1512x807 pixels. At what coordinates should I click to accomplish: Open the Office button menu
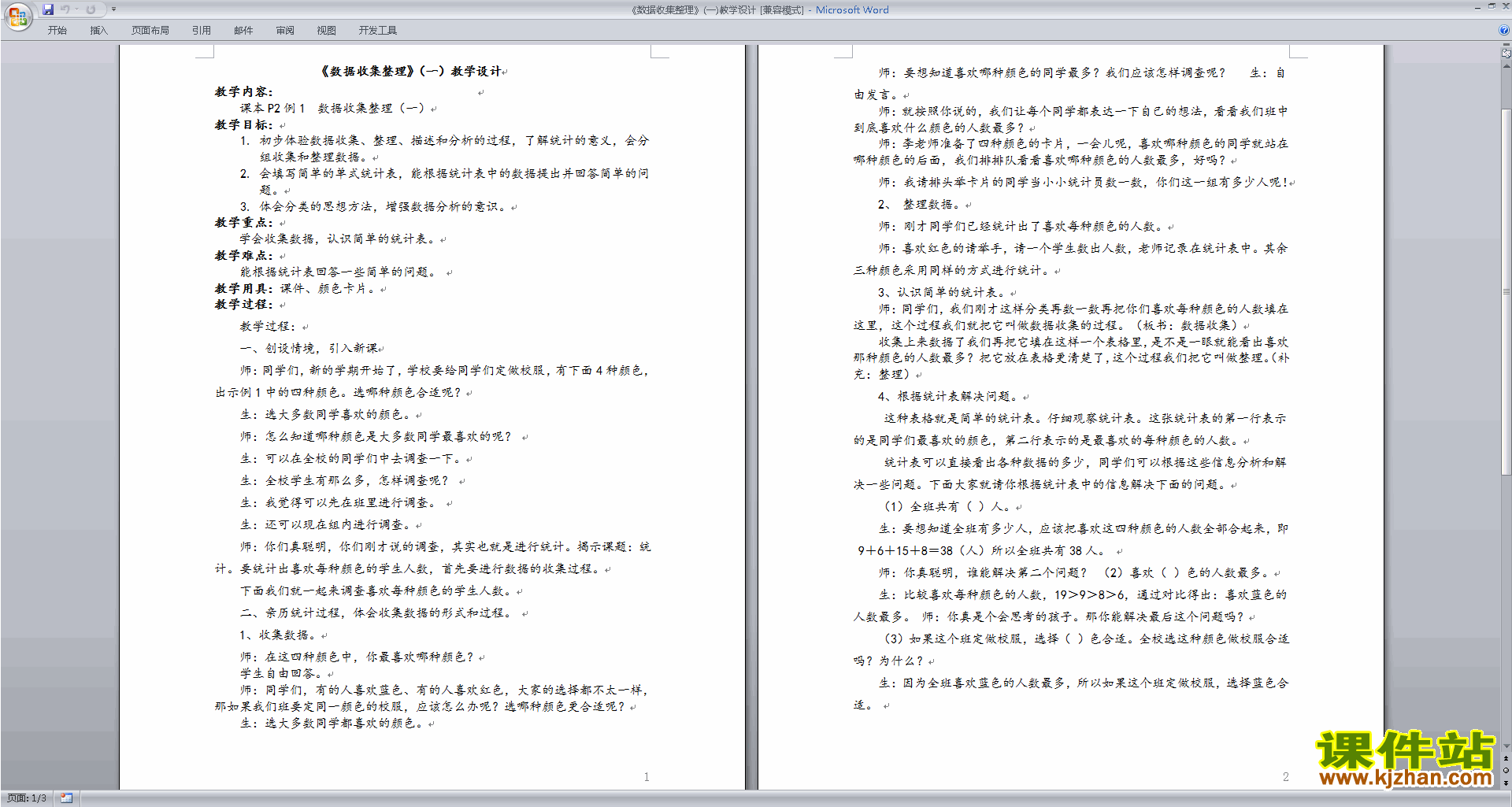(17, 16)
